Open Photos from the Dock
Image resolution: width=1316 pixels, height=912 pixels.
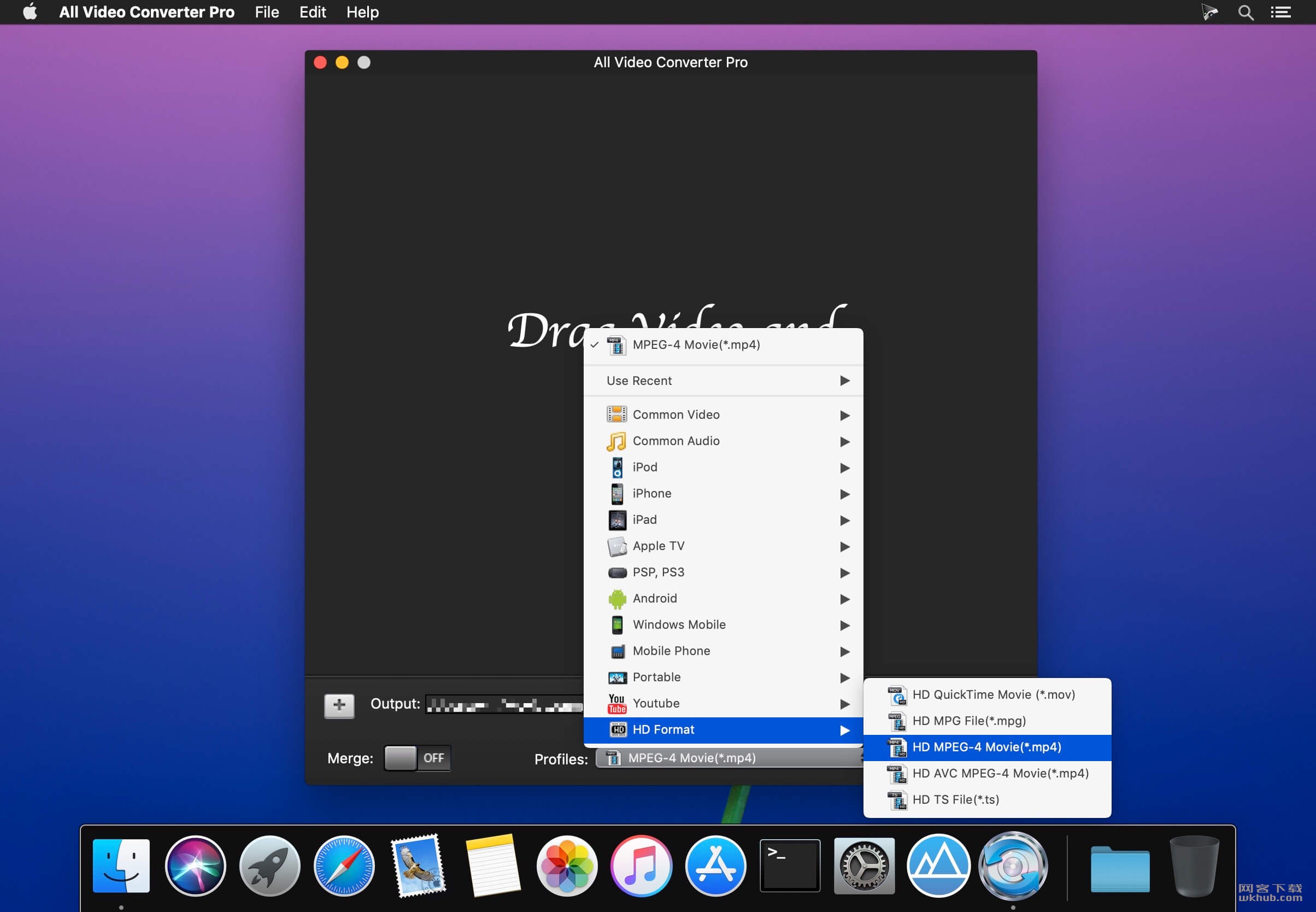(x=567, y=865)
